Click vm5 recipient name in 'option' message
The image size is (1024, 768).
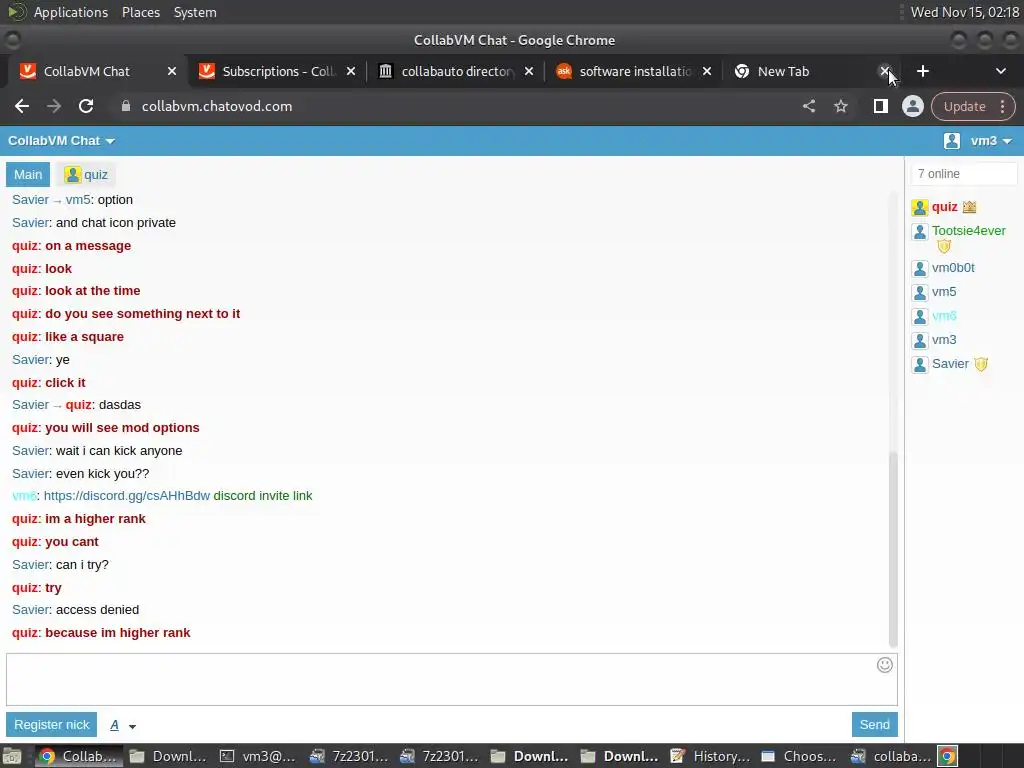78,200
